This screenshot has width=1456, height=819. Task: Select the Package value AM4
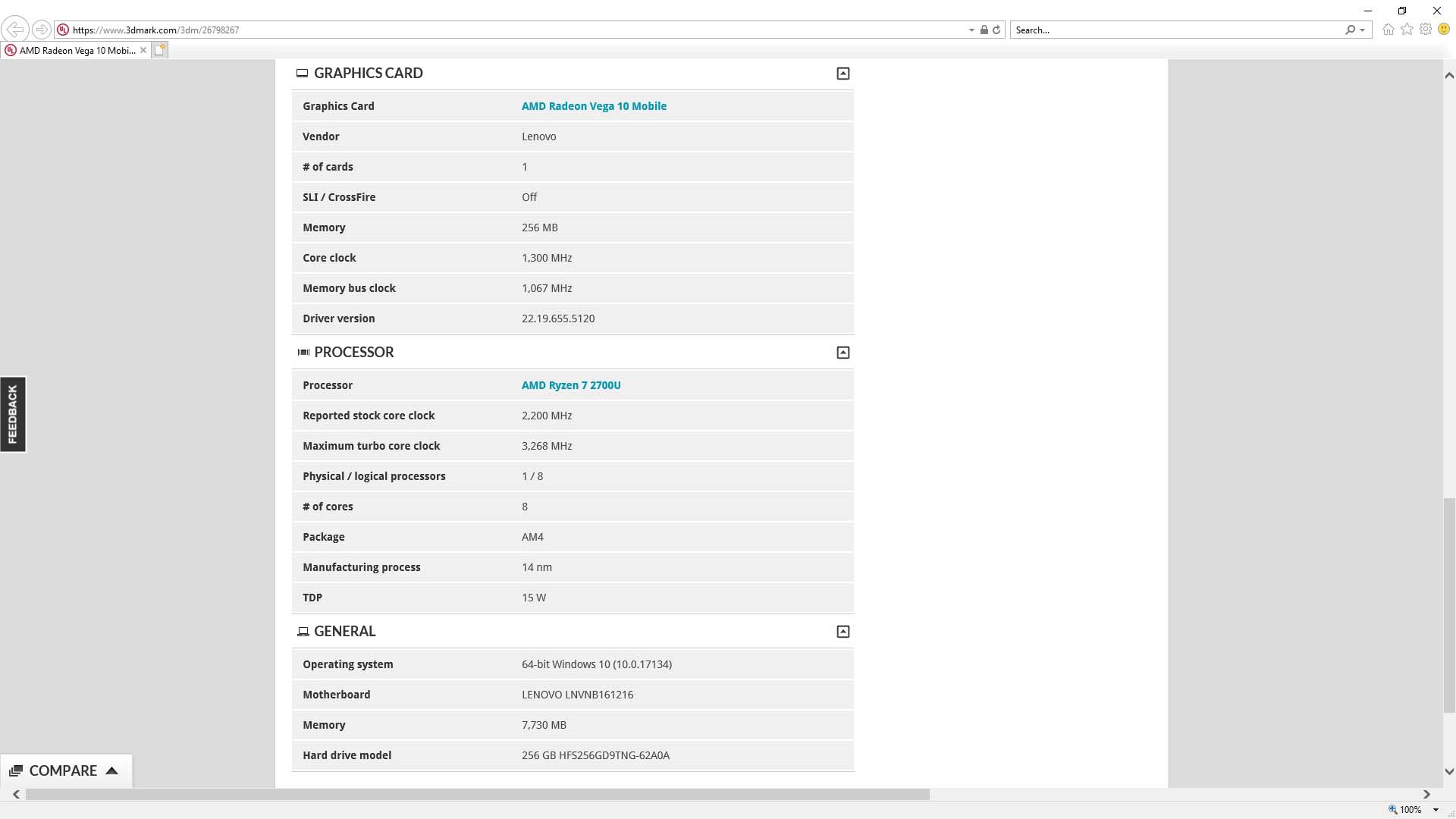pyautogui.click(x=532, y=537)
